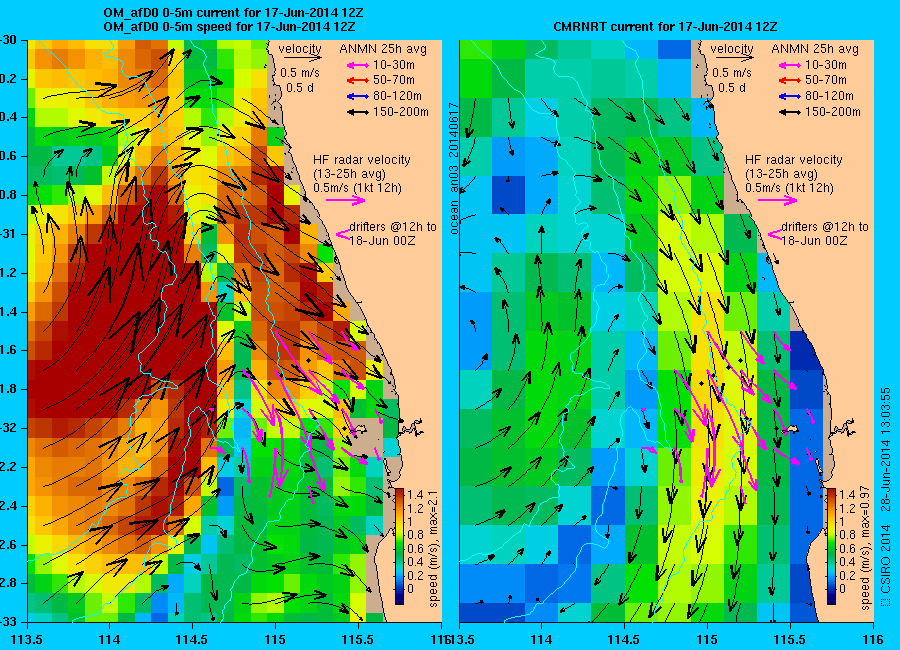The image size is (900, 650).
Task: Click y-axis label '-33' on left edge
Action: pos(8,622)
